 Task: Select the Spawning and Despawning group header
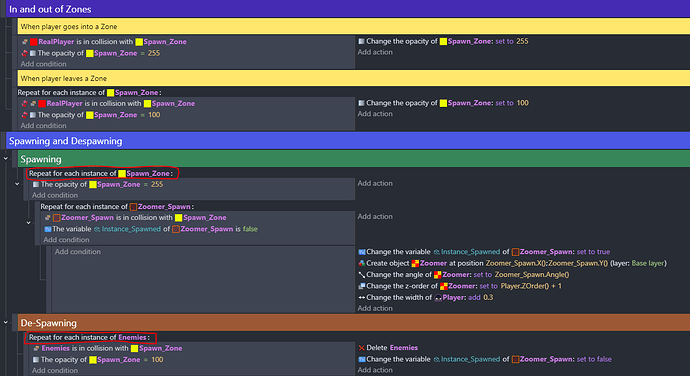(x=348, y=141)
